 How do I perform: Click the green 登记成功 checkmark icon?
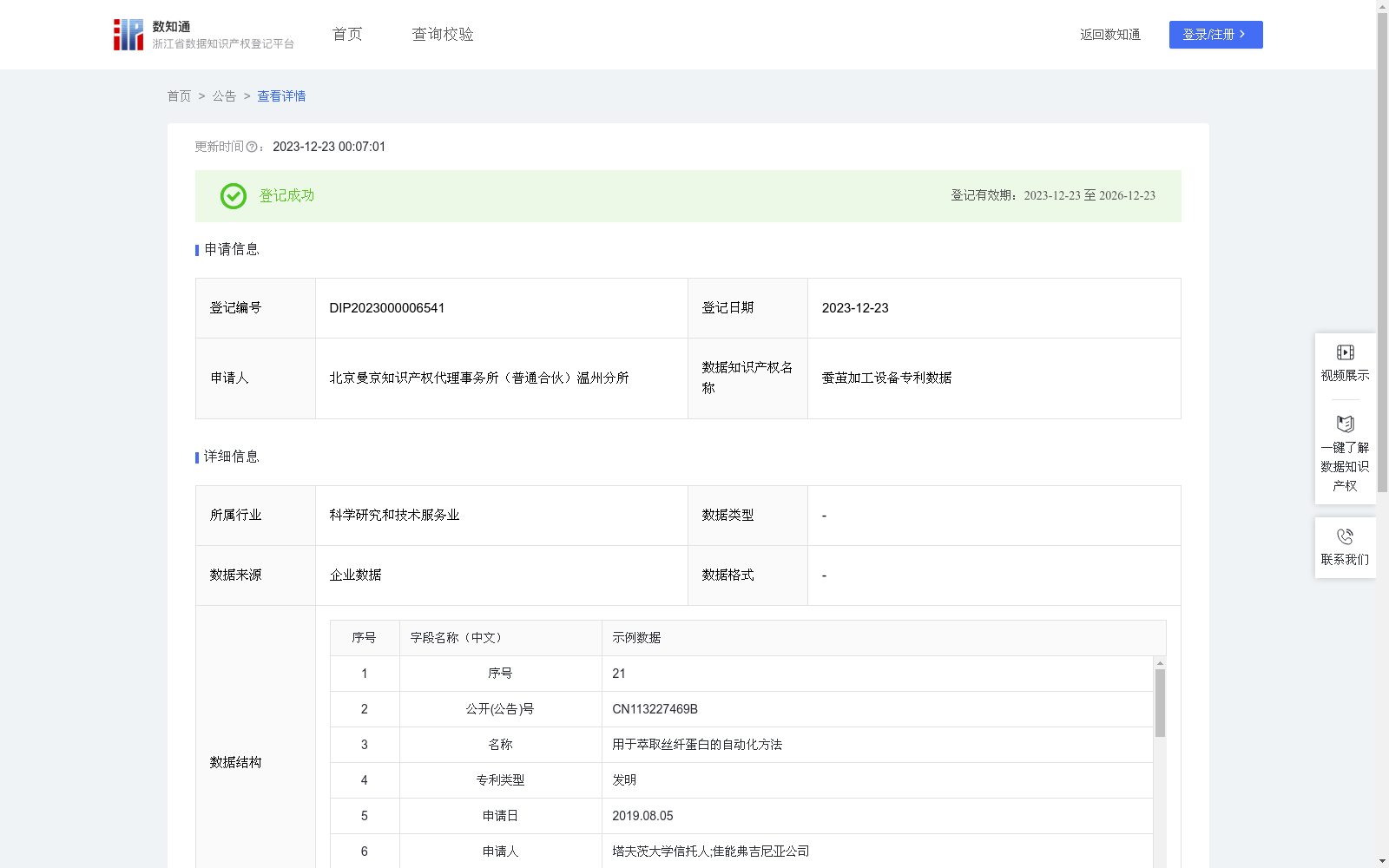click(x=234, y=196)
